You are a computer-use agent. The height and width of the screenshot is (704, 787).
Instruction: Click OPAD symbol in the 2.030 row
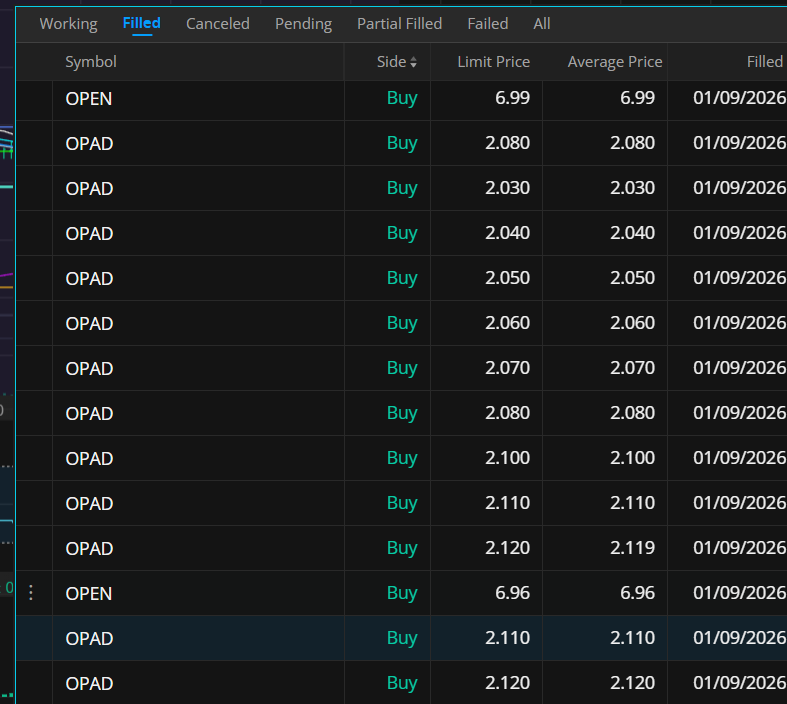tap(89, 188)
